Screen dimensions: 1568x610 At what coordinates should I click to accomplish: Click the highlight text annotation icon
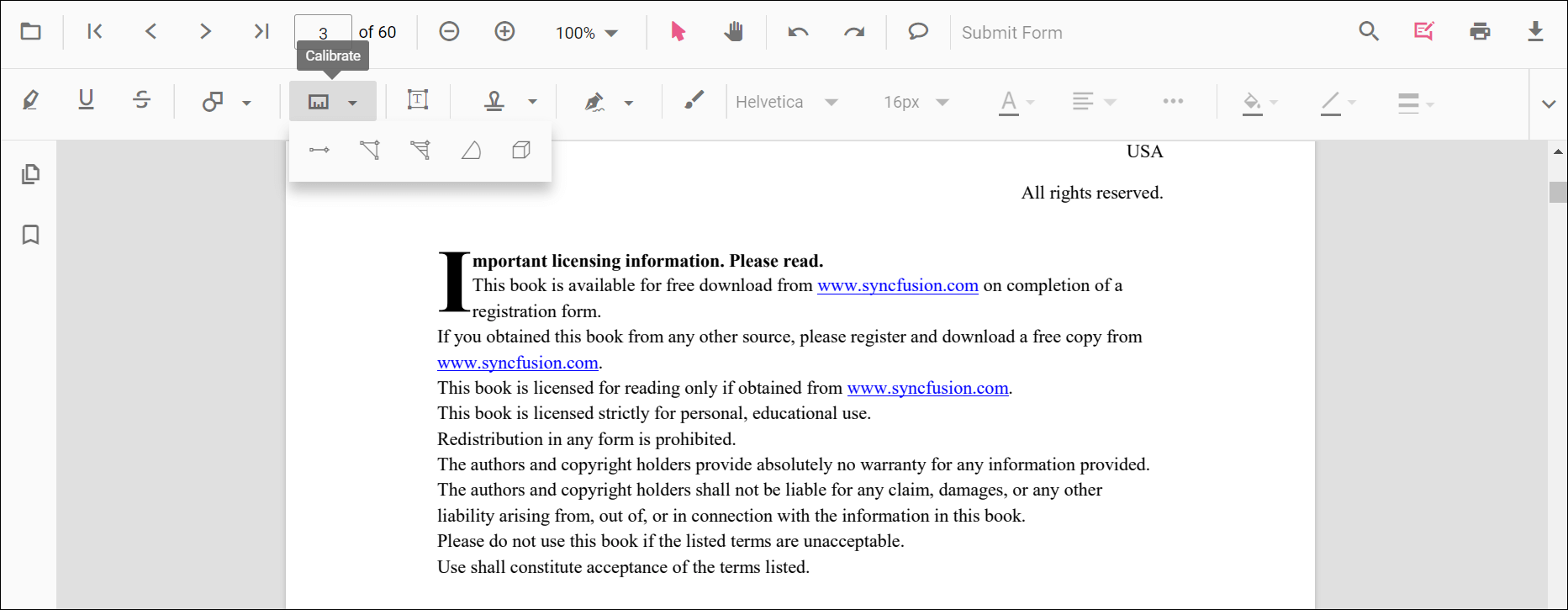tap(31, 101)
